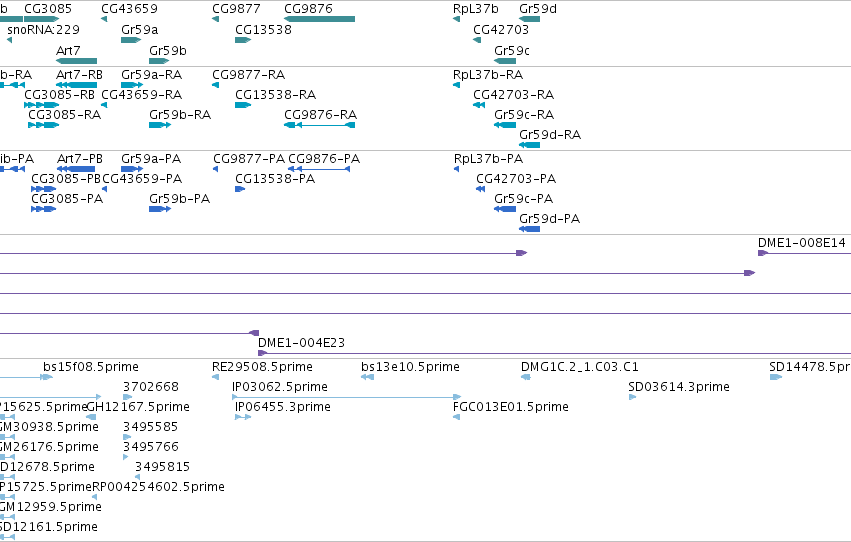Select the CG3085 gene feature
Screen dimensions: 851x542
point(41,19)
